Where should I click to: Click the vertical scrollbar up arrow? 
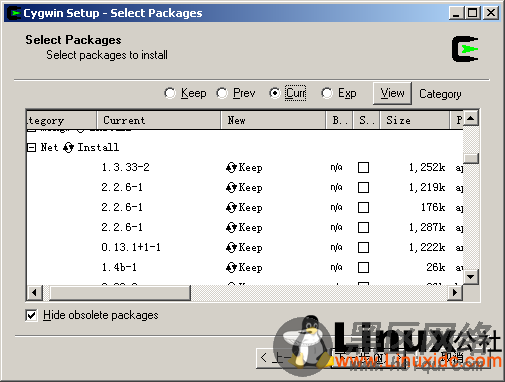(x=471, y=118)
